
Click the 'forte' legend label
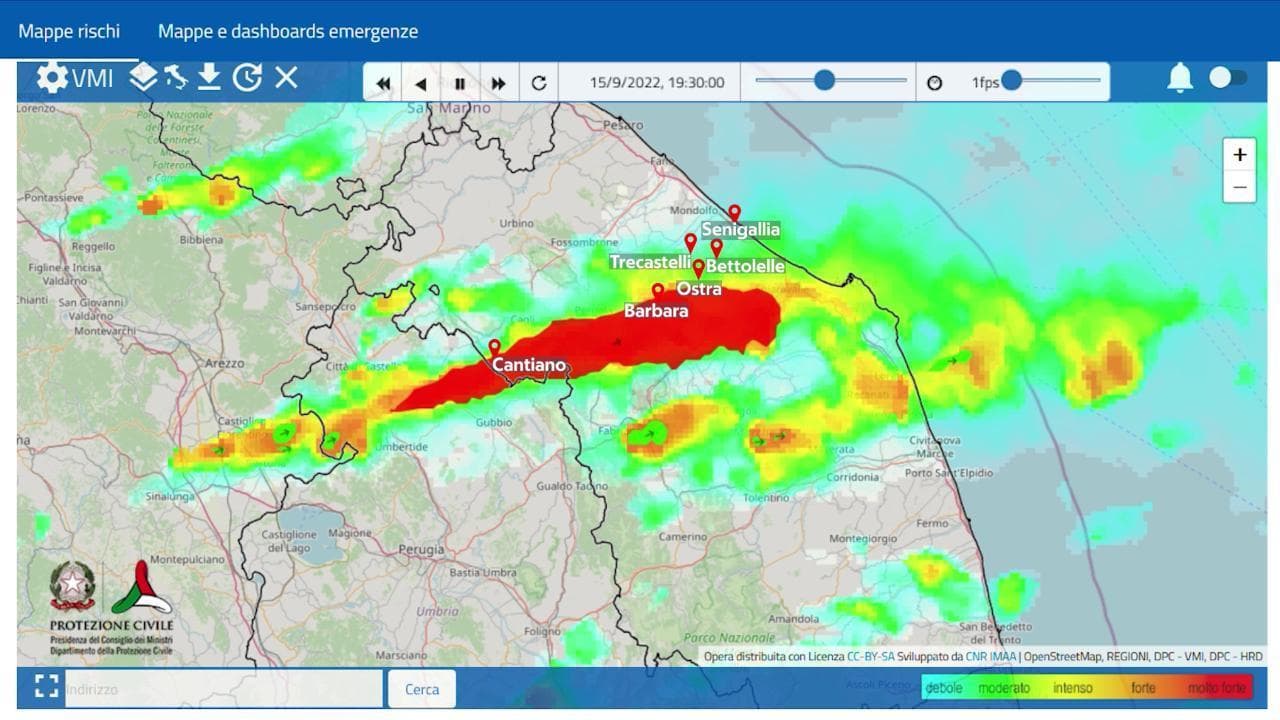click(x=1143, y=688)
